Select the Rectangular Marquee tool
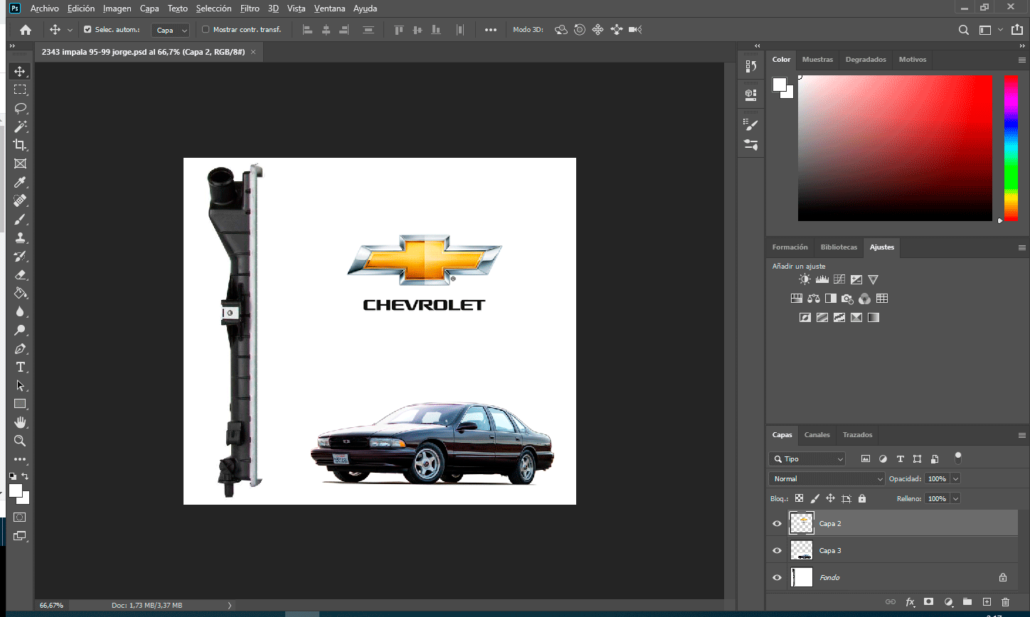 (20, 89)
